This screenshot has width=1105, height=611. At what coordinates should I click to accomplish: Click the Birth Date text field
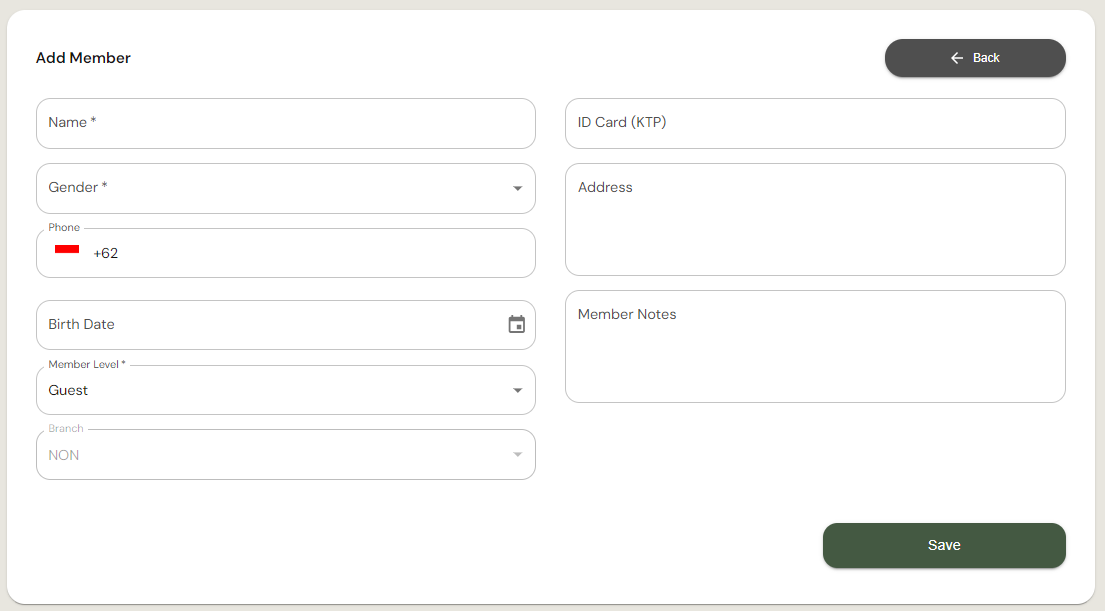(x=270, y=325)
